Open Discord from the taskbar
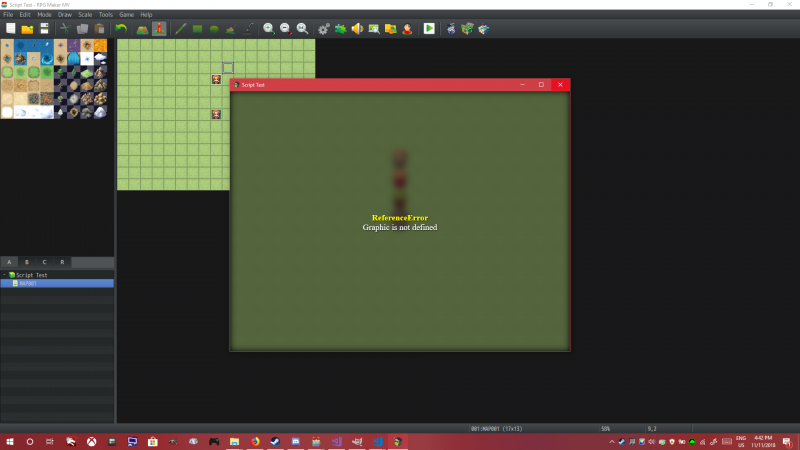The width and height of the screenshot is (800, 450). [x=296, y=442]
